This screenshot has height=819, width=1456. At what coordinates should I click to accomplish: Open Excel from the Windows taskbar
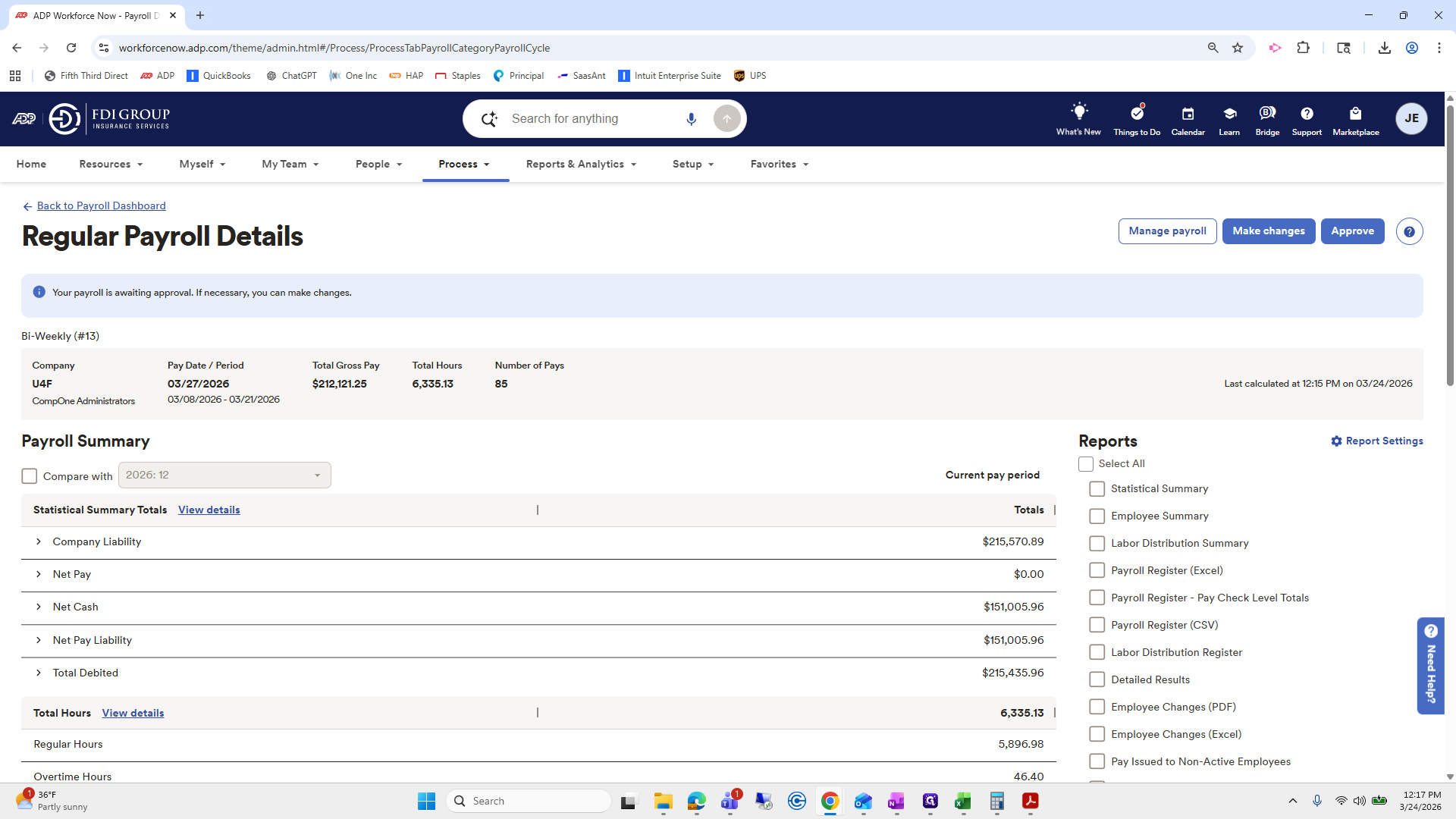pyautogui.click(x=962, y=802)
